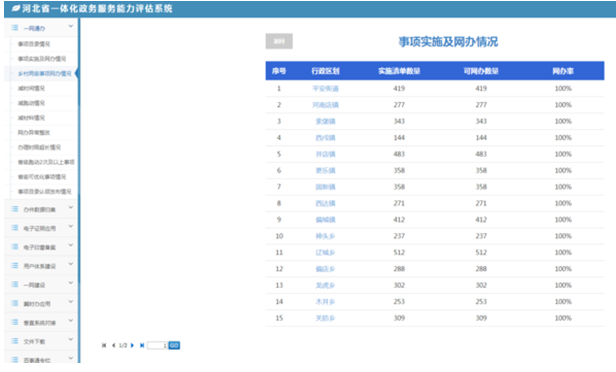Screen dimensions: 616x372
Task: Open the 事项实施及网办情况 sidebar item
Action: pyautogui.click(x=42, y=59)
